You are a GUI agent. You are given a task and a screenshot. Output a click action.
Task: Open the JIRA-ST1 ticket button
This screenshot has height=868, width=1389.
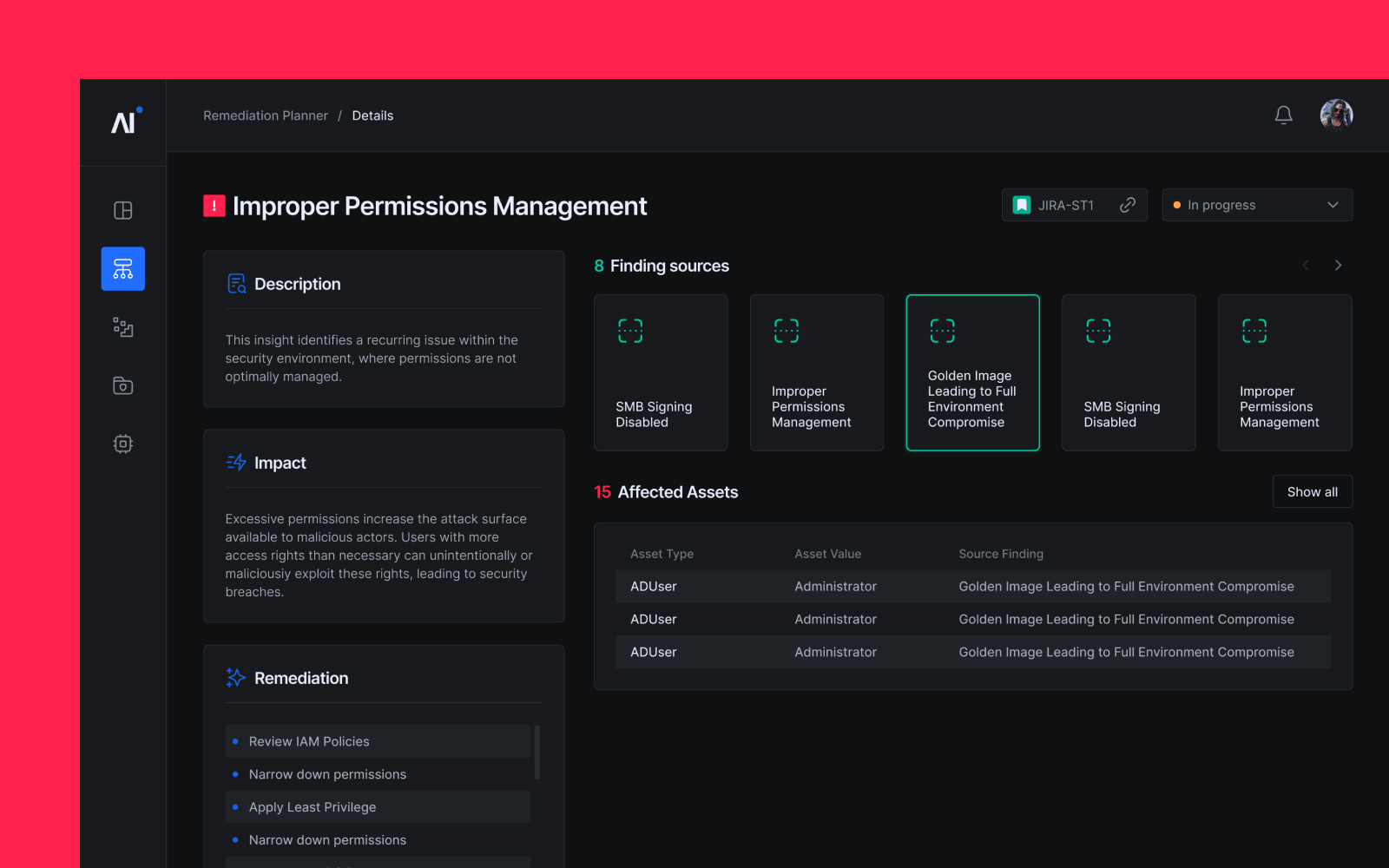pyautogui.click(x=1075, y=205)
